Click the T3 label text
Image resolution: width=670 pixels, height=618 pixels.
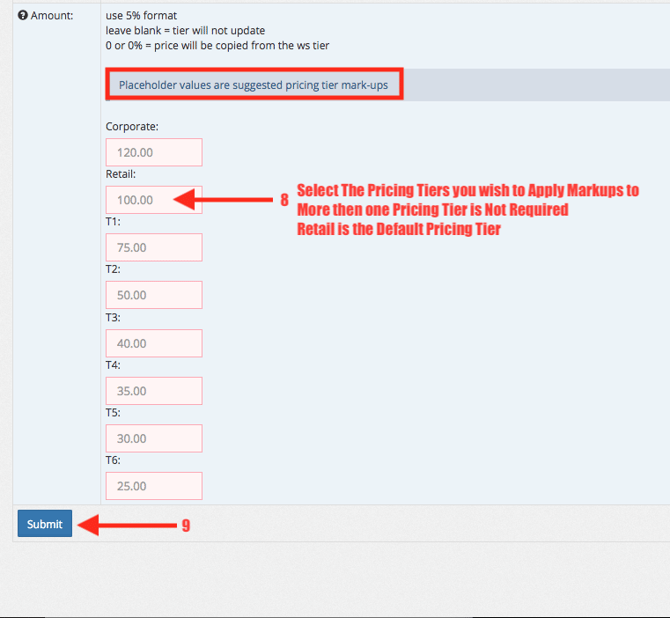113,317
